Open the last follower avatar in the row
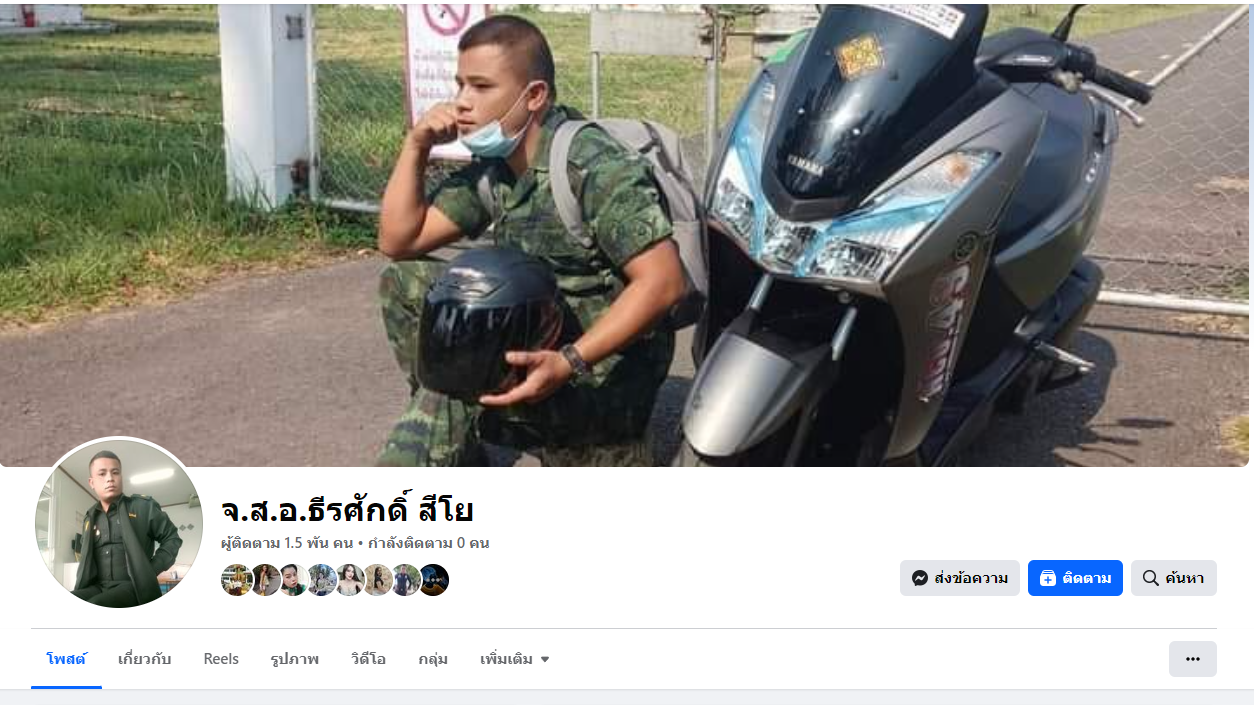The width and height of the screenshot is (1254, 705). pyautogui.click(x=433, y=580)
